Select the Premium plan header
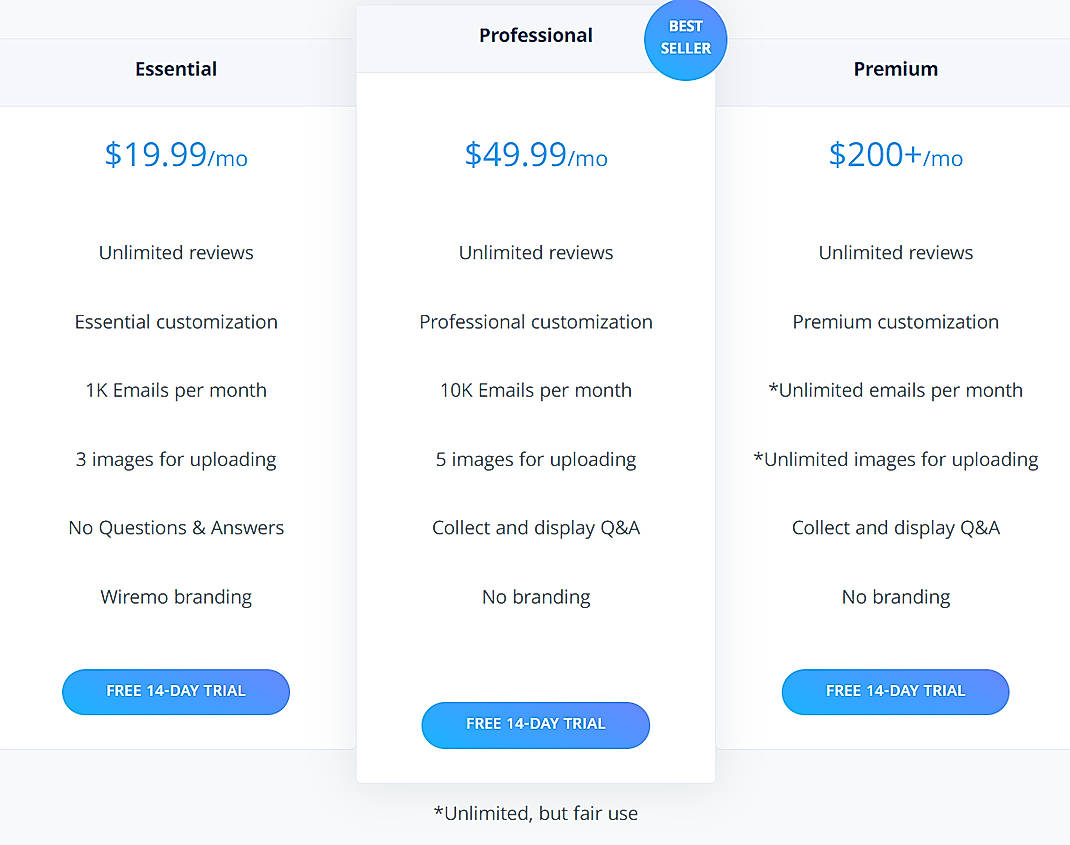This screenshot has width=1070, height=845. 895,69
